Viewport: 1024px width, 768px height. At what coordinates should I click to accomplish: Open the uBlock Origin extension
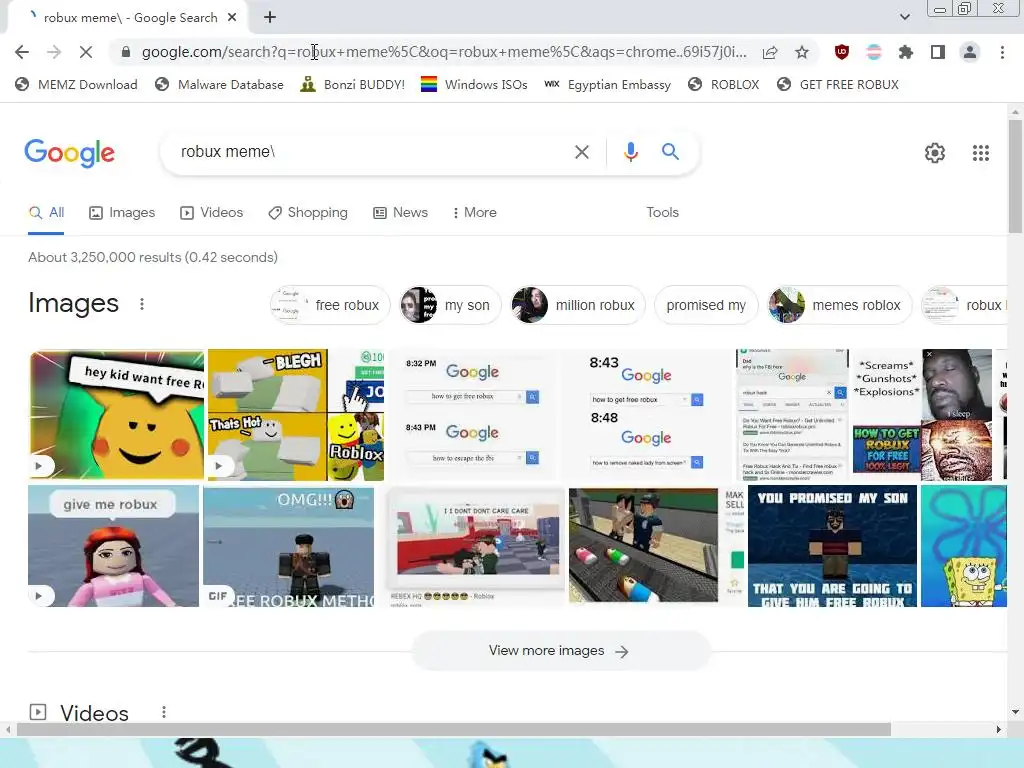pyautogui.click(x=842, y=52)
